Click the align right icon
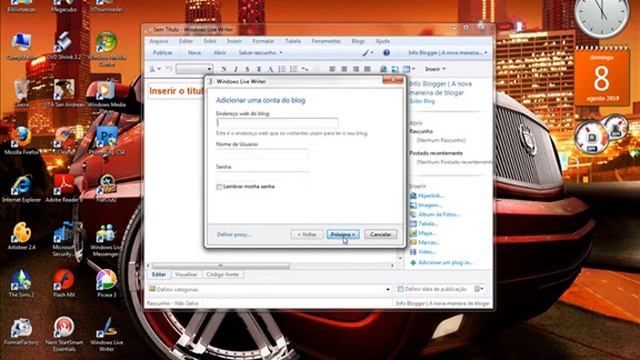Screen dimensions: 640x360 point(356,69)
